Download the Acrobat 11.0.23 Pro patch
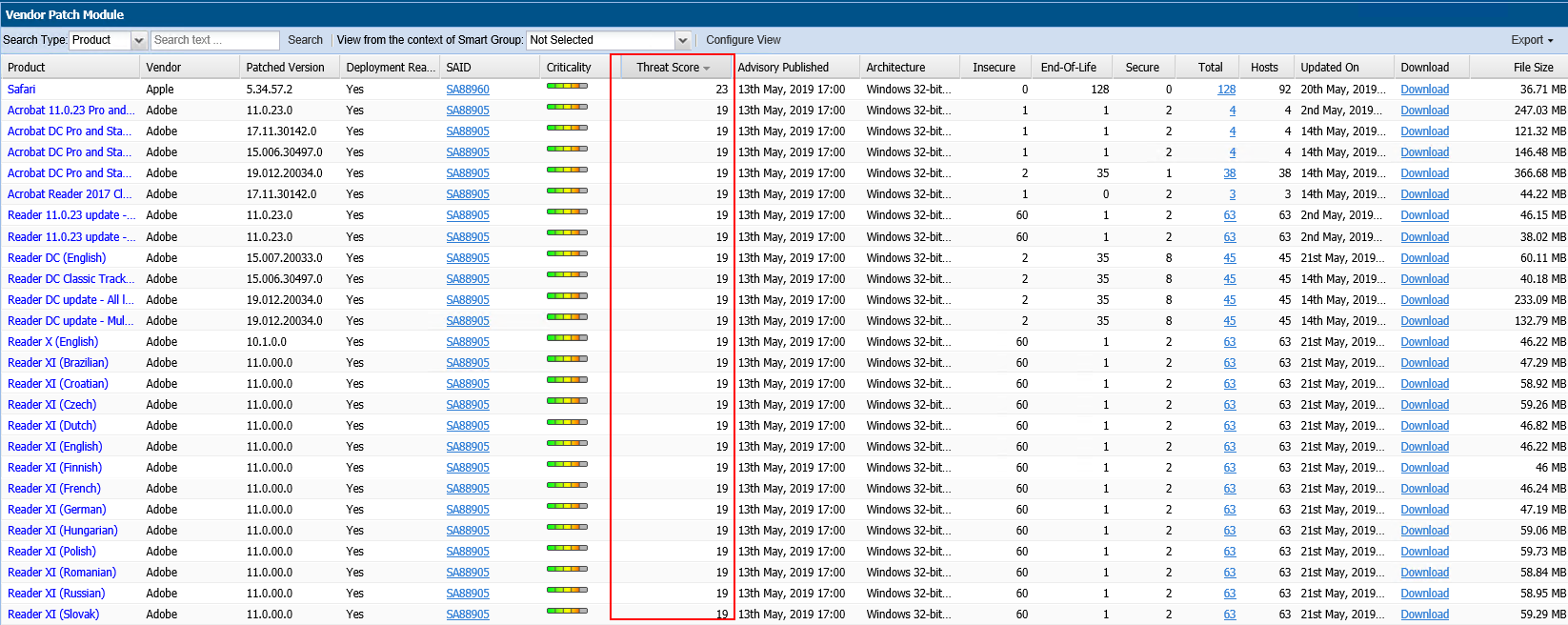 point(1424,111)
